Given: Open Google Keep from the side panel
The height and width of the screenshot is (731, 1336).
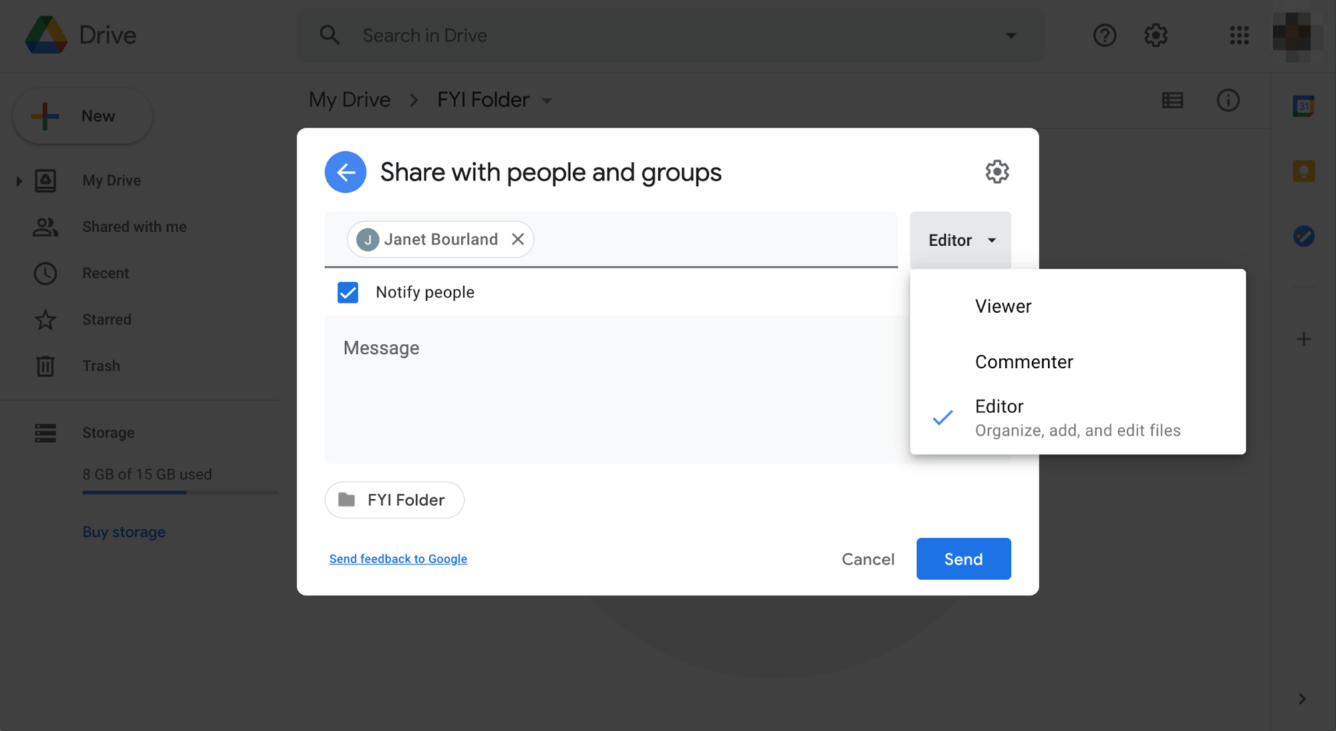Looking at the screenshot, I should 1303,170.
